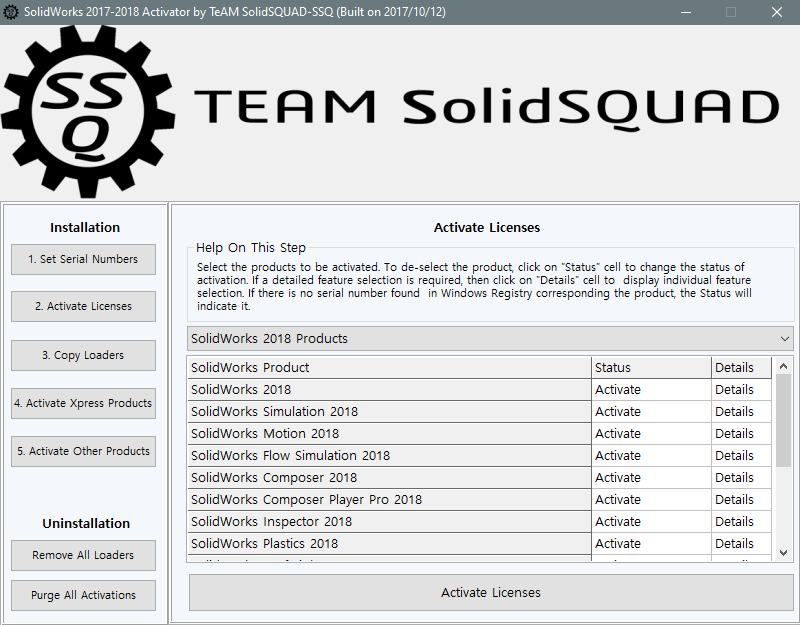Toggle Status for SolidWorks Flow Simulation 2018
This screenshot has width=800, height=625.
point(651,455)
